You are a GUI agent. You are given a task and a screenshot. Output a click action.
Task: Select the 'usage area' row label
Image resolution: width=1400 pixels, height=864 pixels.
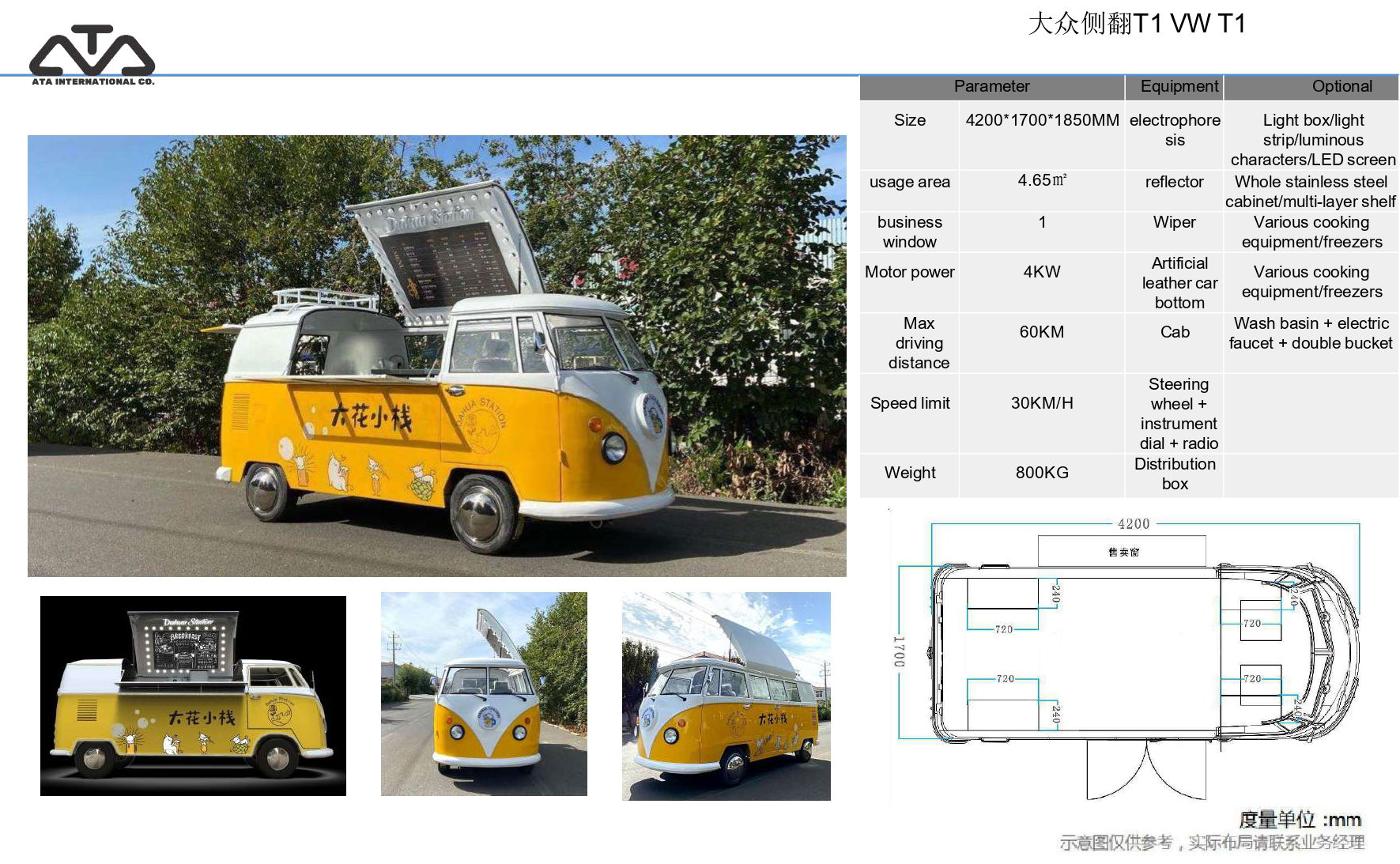point(909,182)
